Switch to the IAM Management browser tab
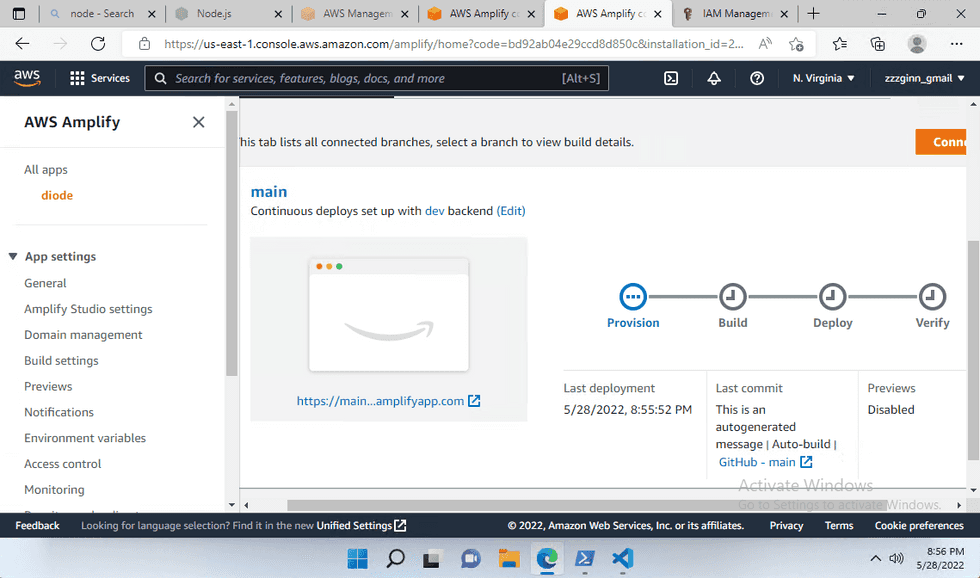Screen dimensions: 980x578 point(735,14)
